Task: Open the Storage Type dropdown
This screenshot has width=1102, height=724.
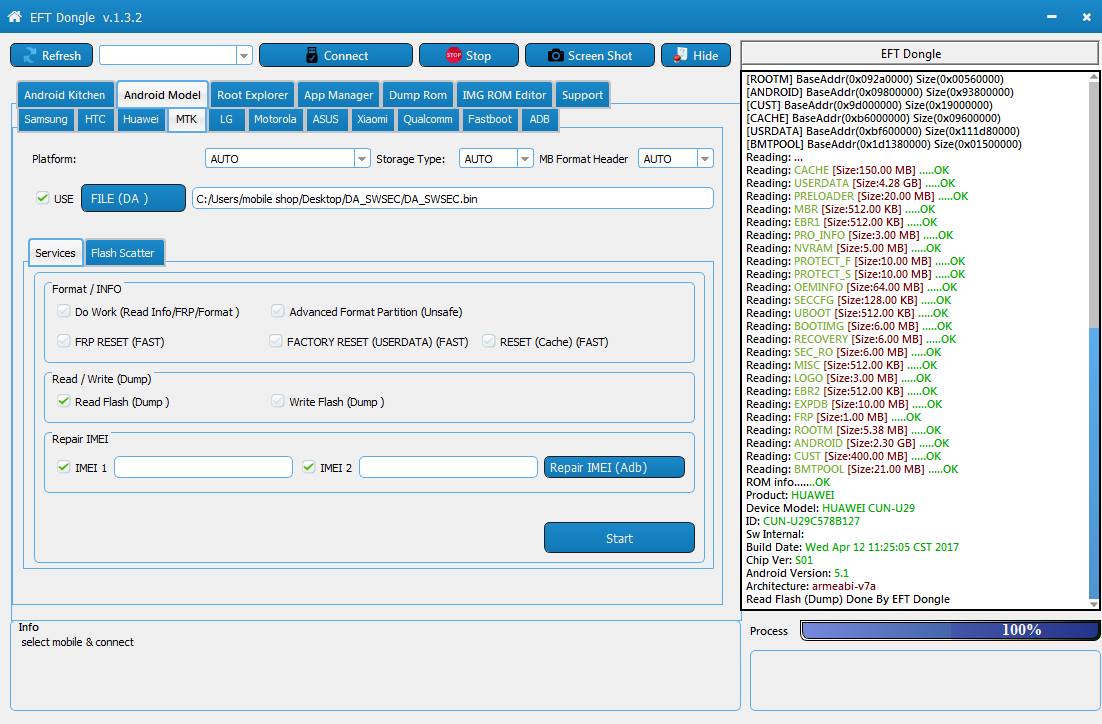Action: click(x=496, y=159)
